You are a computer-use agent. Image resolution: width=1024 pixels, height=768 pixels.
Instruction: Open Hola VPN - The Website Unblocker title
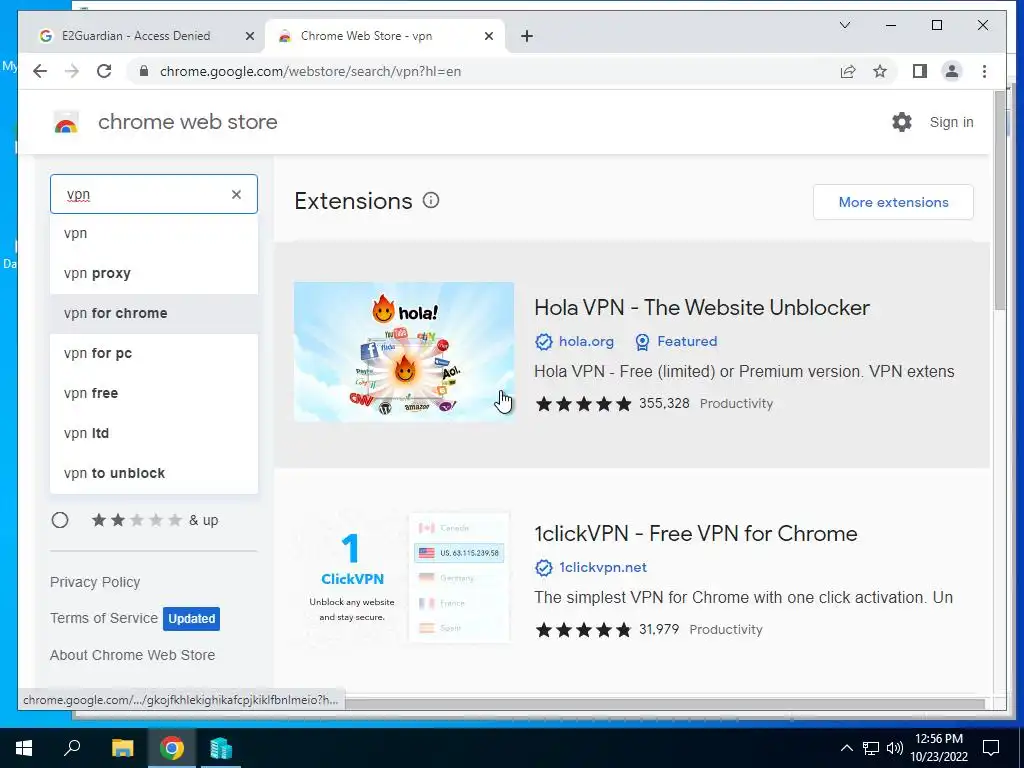tap(702, 308)
